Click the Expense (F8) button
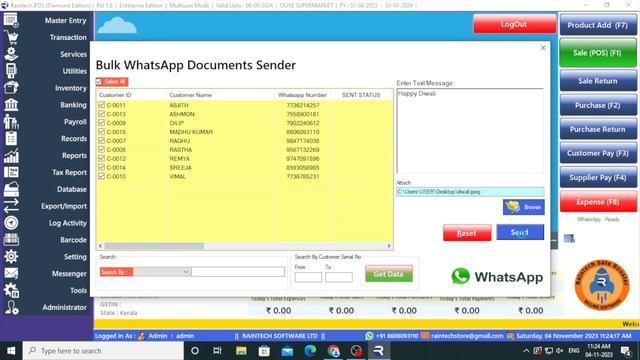This screenshot has height=360, width=640. click(x=598, y=202)
